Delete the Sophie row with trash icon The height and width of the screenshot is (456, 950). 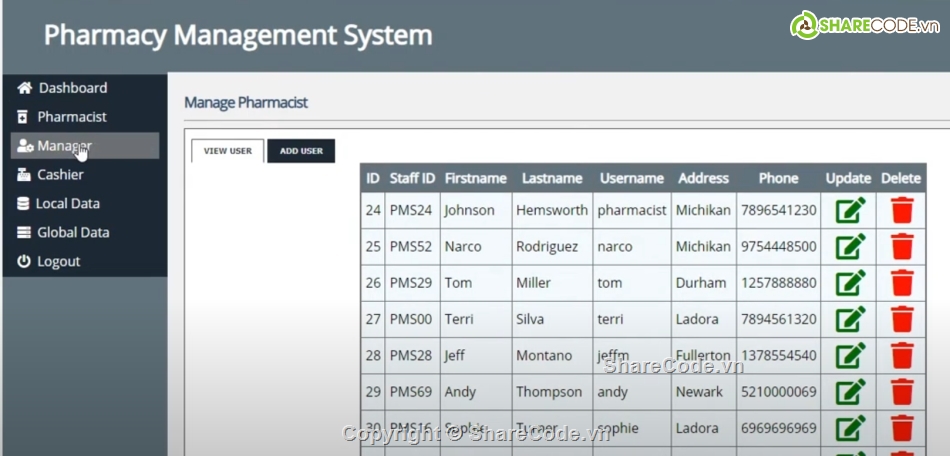tap(902, 428)
